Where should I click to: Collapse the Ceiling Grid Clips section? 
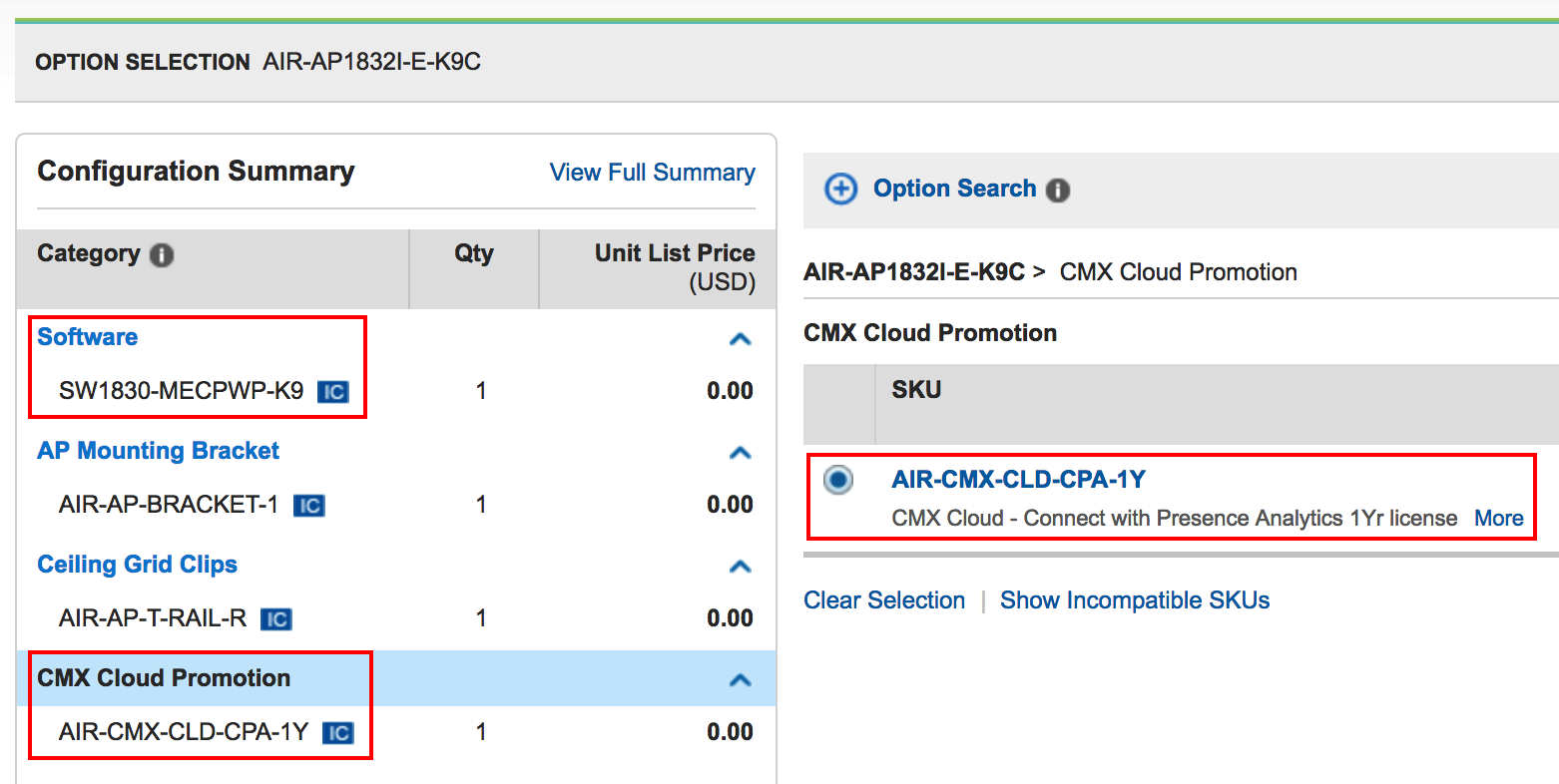[x=741, y=567]
